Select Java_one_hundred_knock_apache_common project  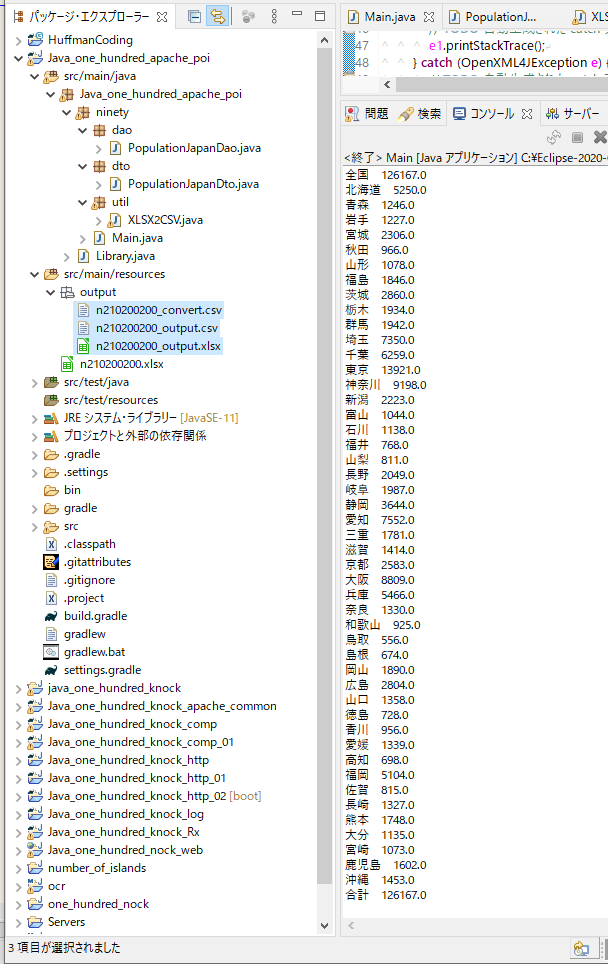pos(162,706)
